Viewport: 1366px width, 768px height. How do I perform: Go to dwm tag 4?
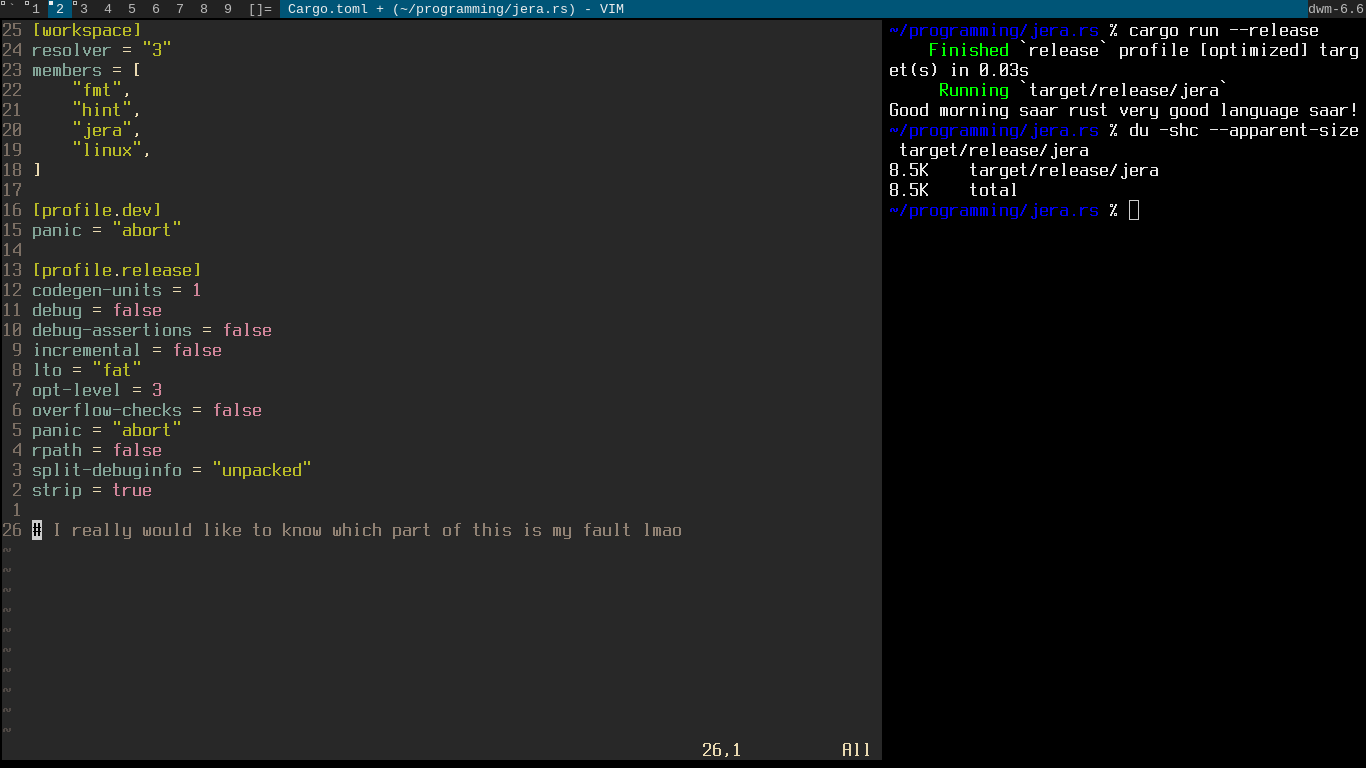(108, 9)
